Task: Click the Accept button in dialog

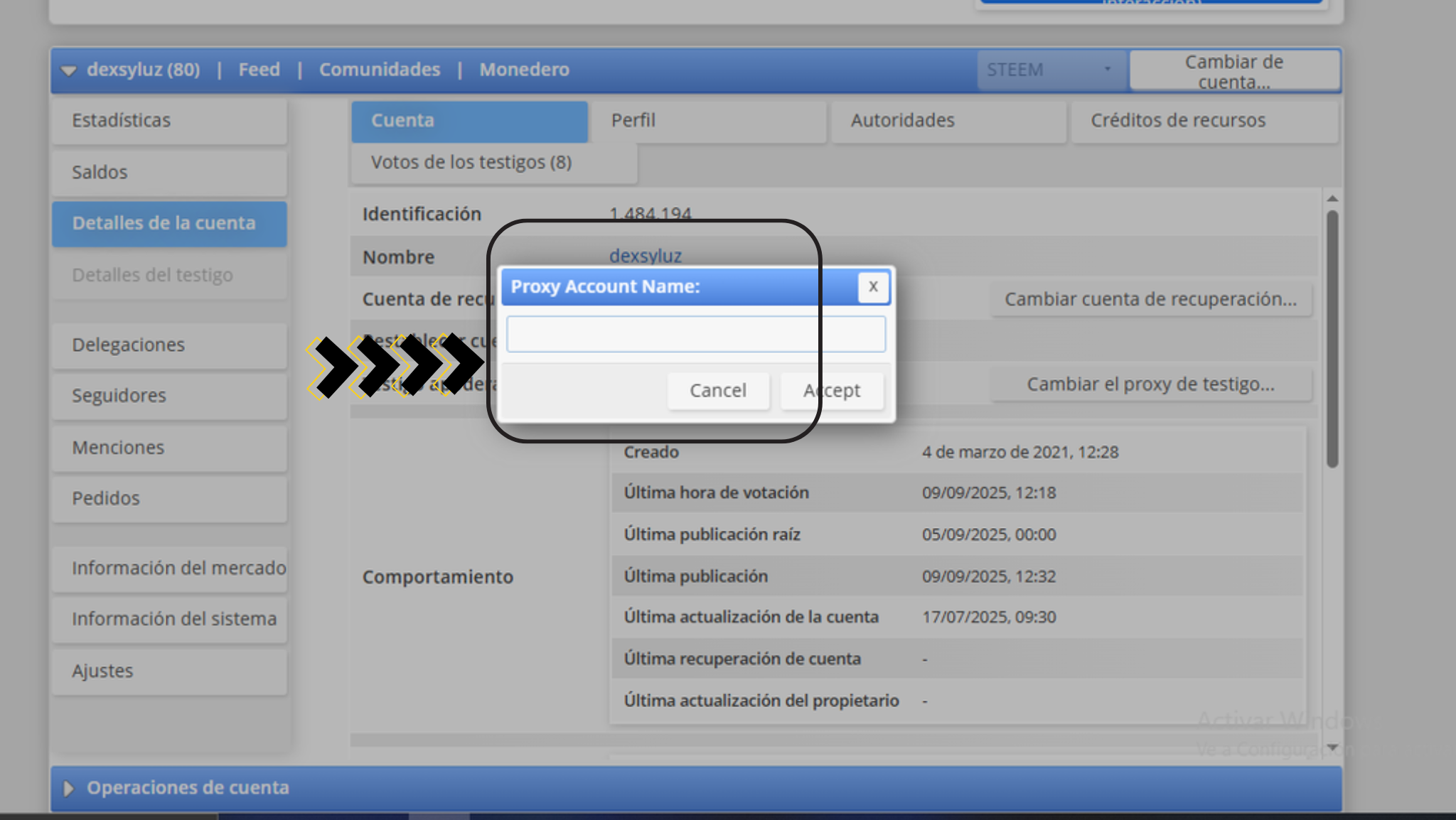Action: click(x=832, y=391)
